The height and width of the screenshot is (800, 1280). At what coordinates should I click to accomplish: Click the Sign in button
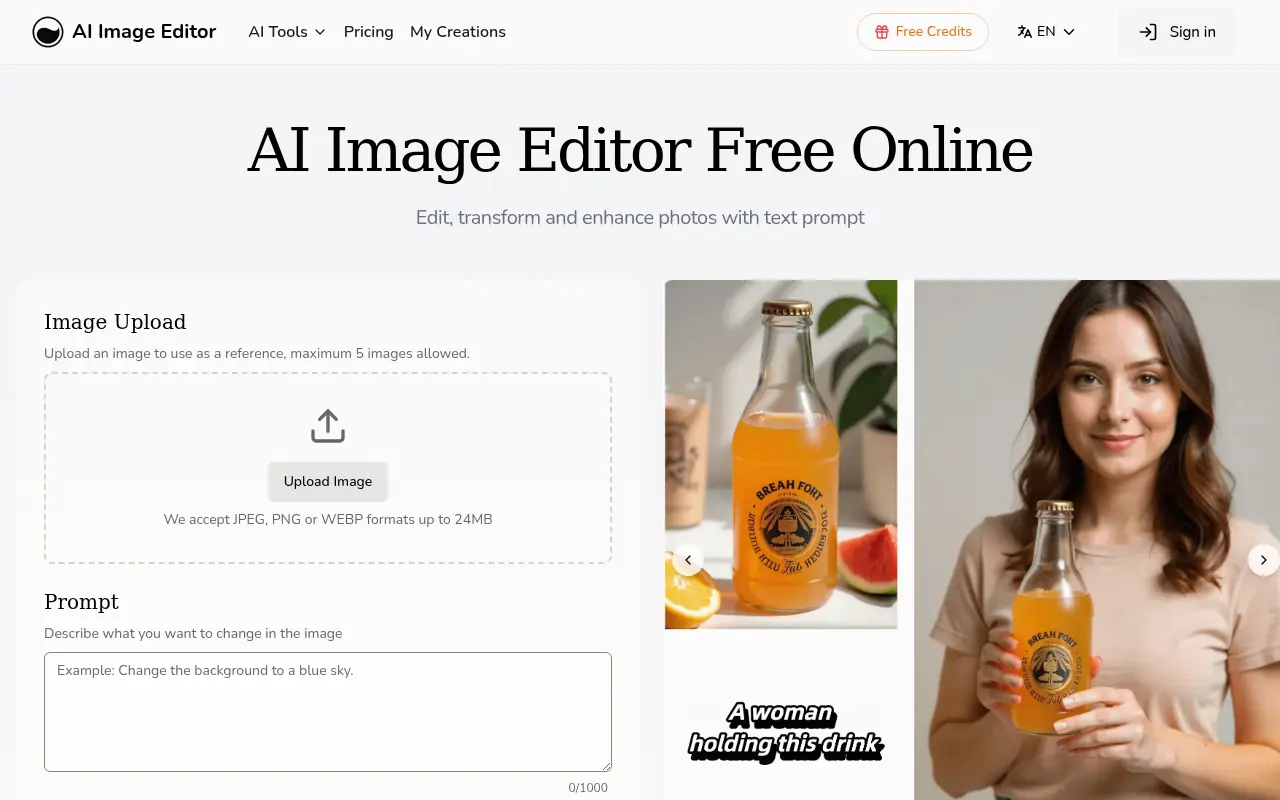(x=1177, y=31)
